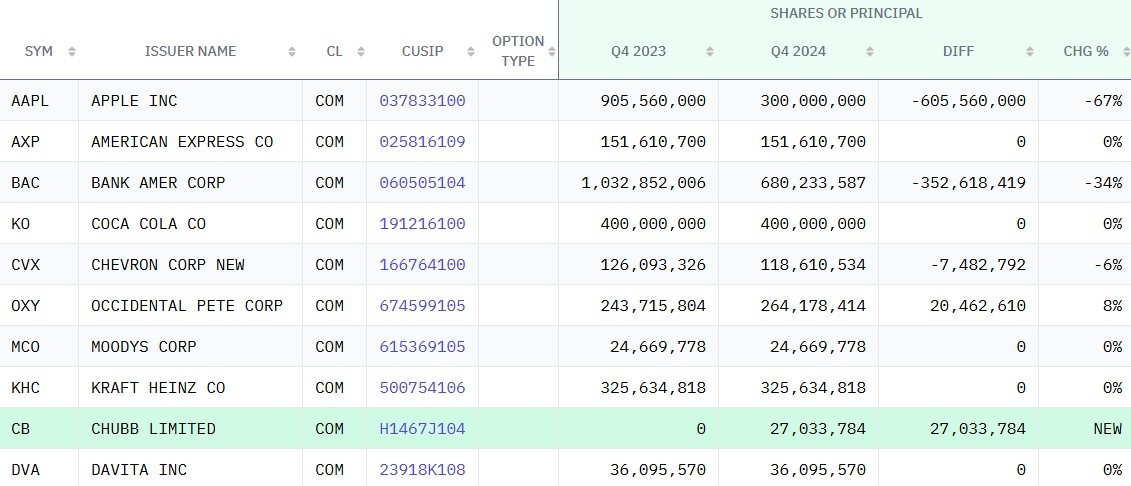Viewport: 1131px width, 486px height.
Task: Click DaVita CUSIP link 23918K108
Action: coord(422,470)
